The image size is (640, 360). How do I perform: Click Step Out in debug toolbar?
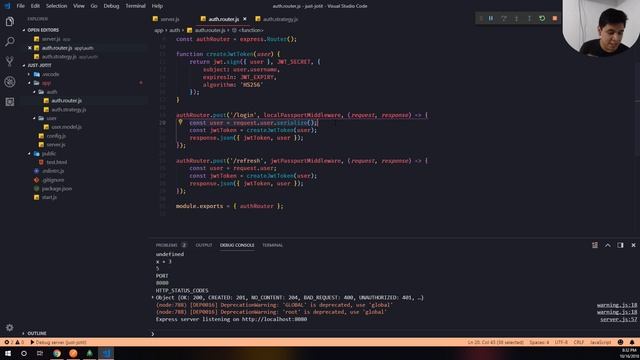tap(529, 18)
